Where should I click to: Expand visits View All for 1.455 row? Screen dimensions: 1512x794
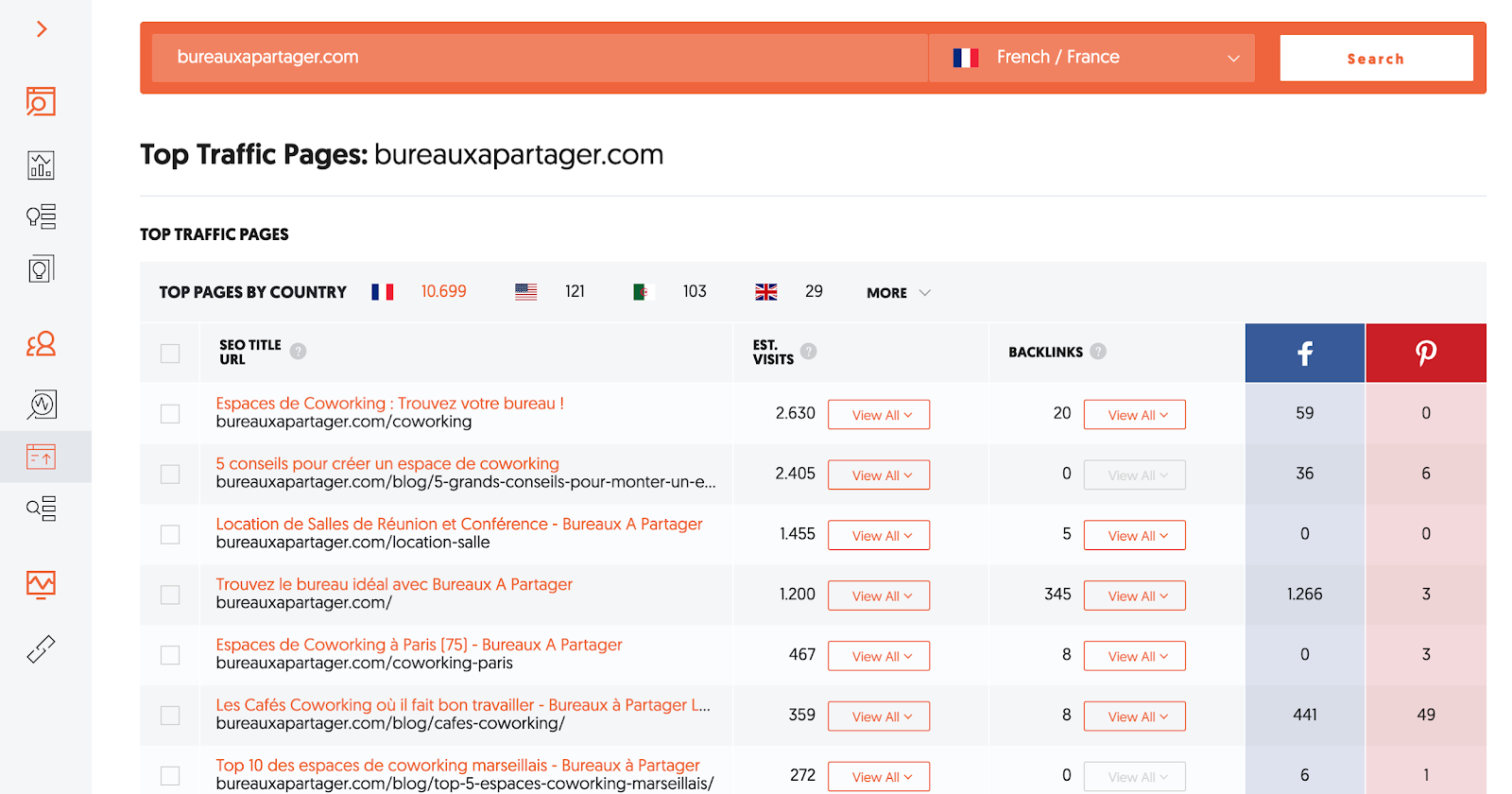pos(879,536)
